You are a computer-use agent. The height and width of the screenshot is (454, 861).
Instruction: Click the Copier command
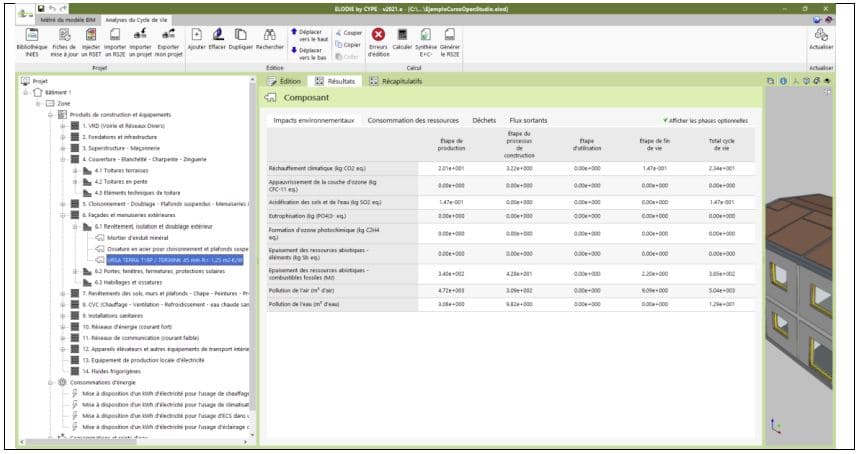[348, 44]
